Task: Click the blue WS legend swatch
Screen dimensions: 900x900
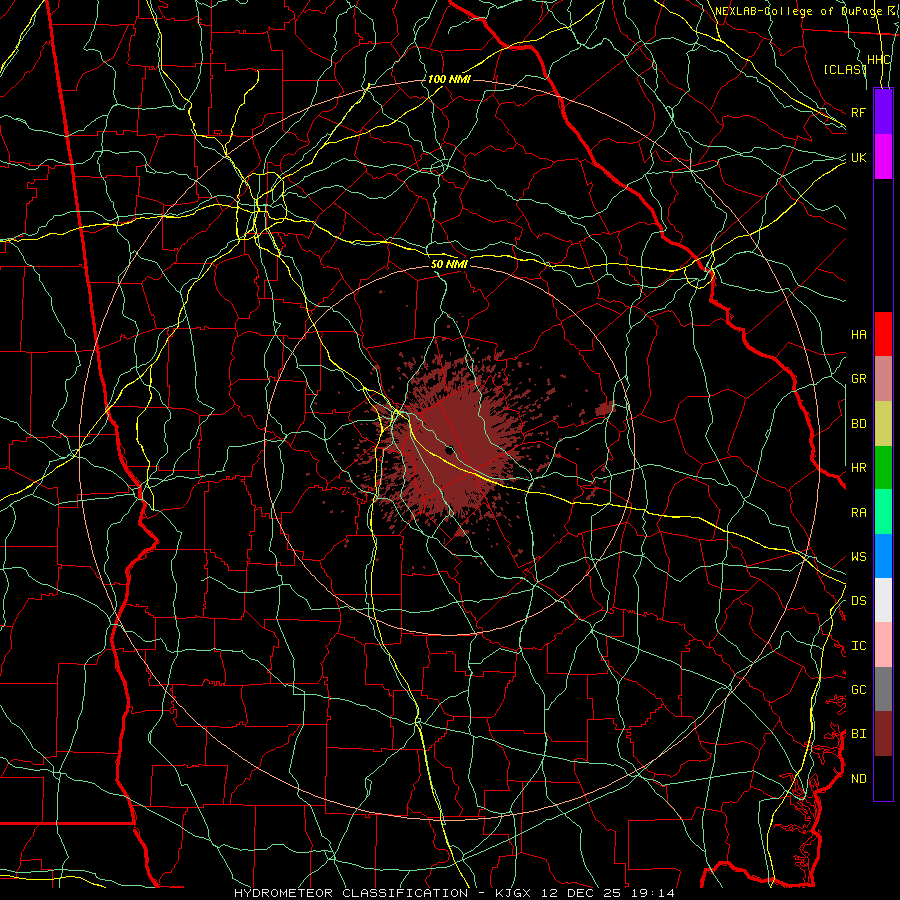Action: 883,556
